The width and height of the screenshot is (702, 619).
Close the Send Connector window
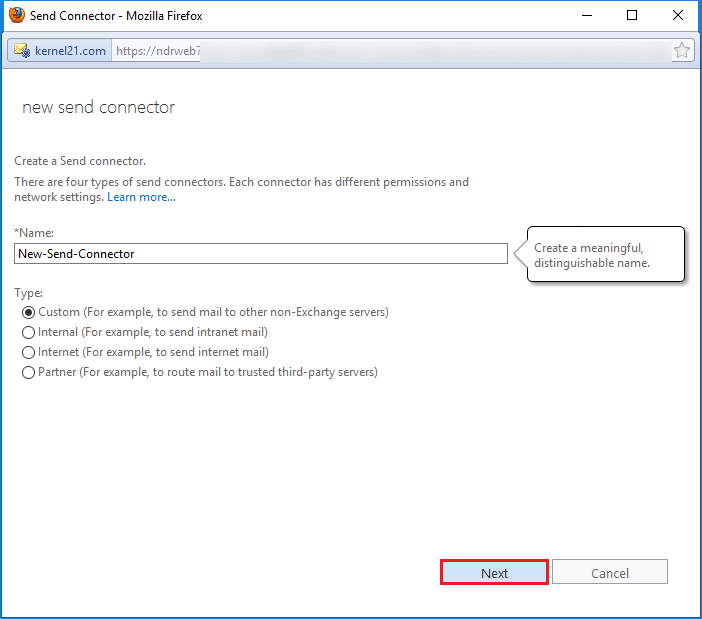click(x=678, y=15)
